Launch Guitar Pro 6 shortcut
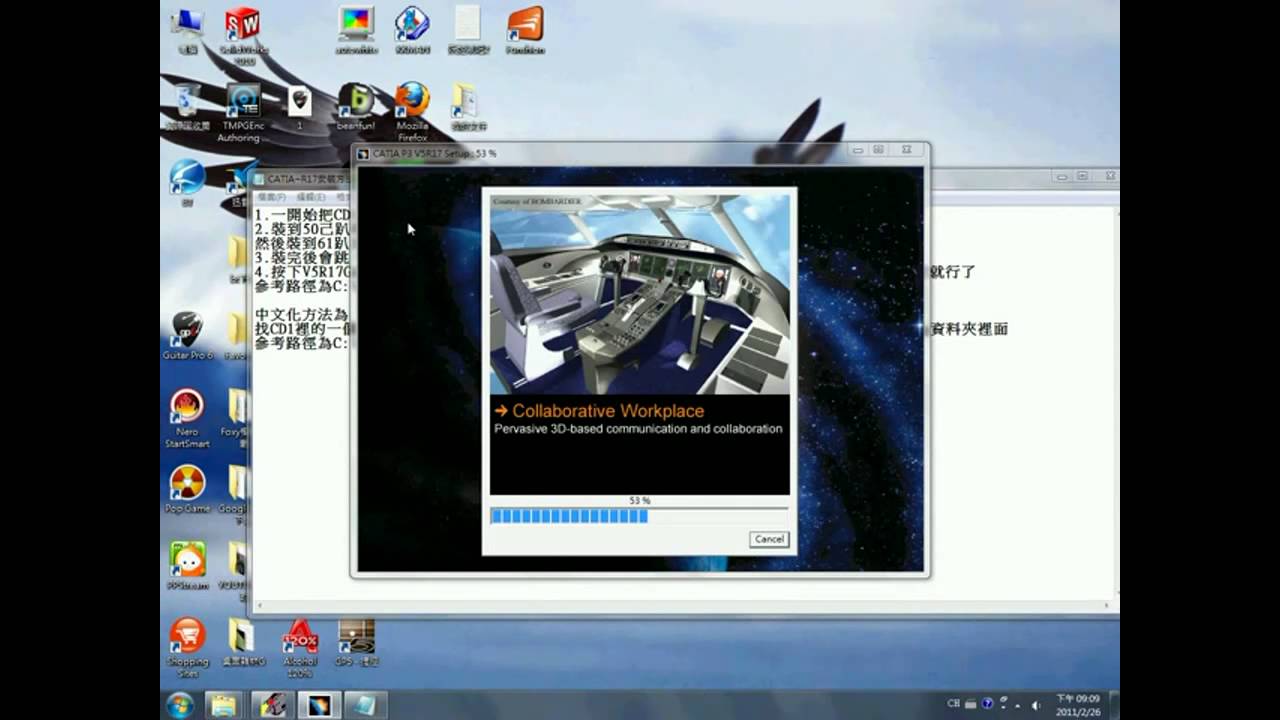The width and height of the screenshot is (1280, 720). 187,336
